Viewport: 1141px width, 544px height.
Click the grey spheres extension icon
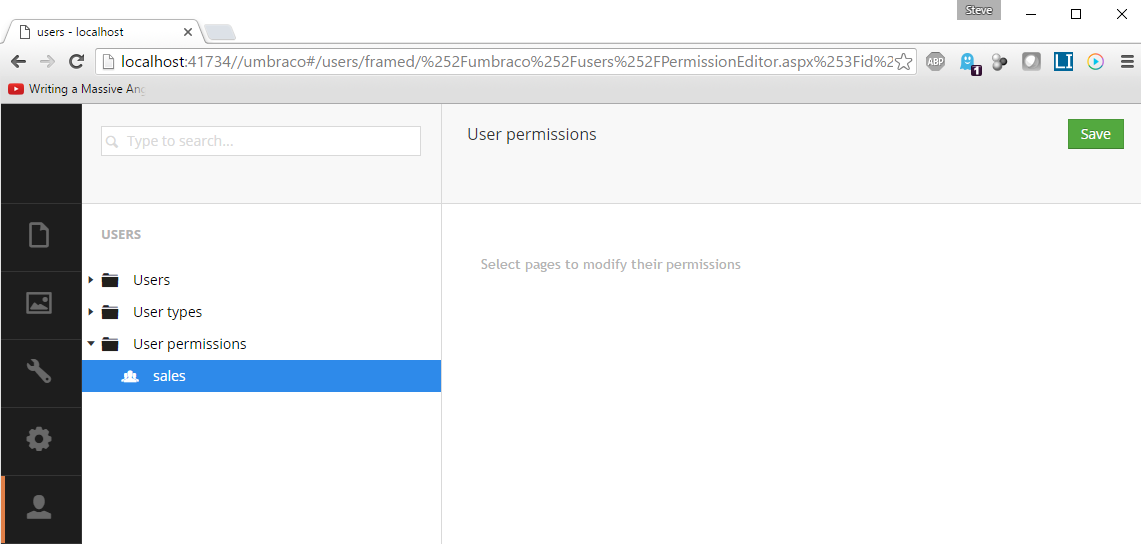tap(1000, 63)
